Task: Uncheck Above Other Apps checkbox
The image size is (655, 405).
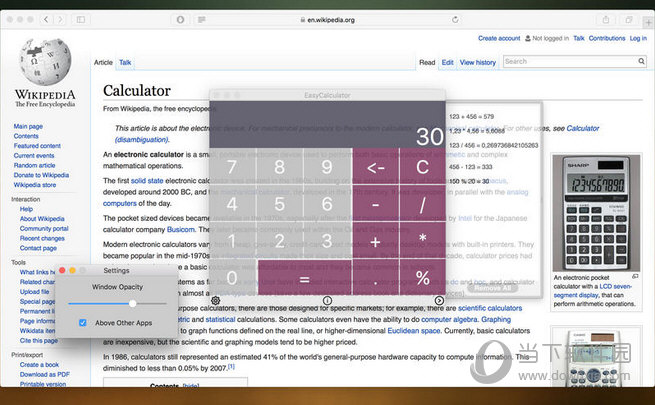Action: point(83,323)
